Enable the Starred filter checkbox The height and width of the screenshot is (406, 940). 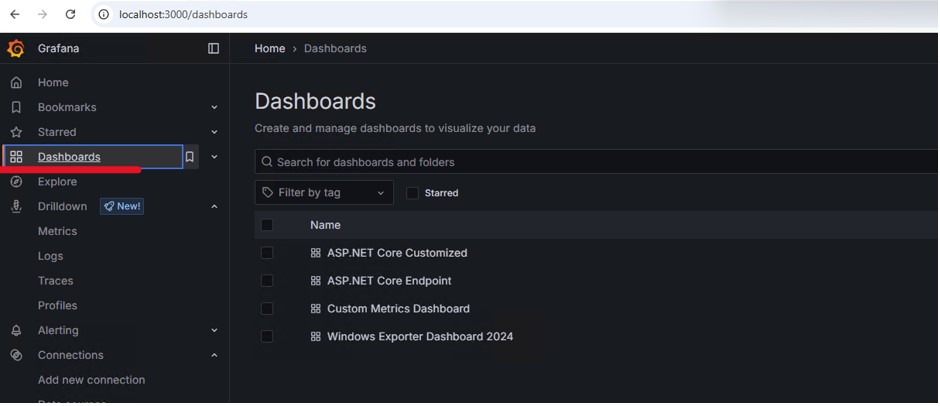coord(412,193)
